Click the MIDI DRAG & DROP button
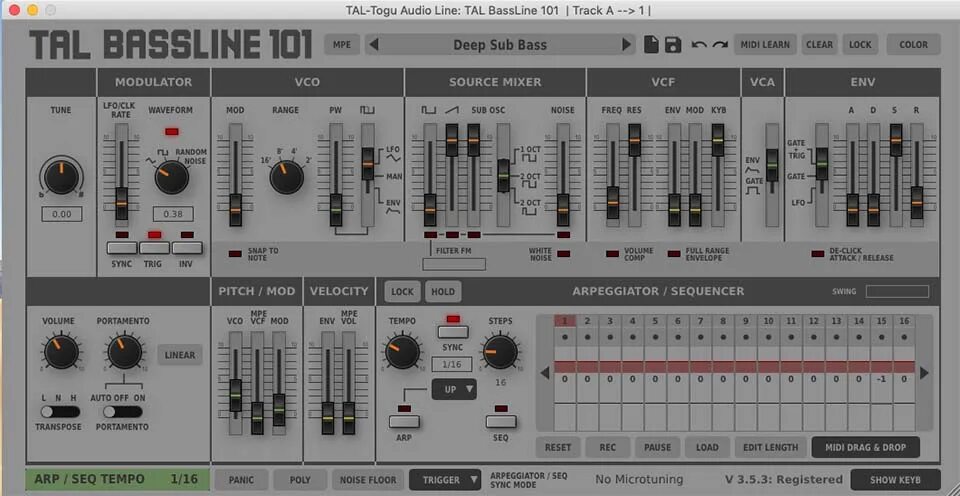The width and height of the screenshot is (960, 496). pyautogui.click(x=866, y=448)
